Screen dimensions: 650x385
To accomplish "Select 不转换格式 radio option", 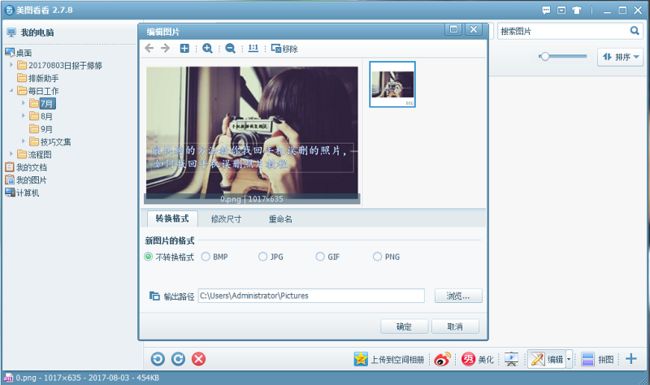I will (148, 257).
